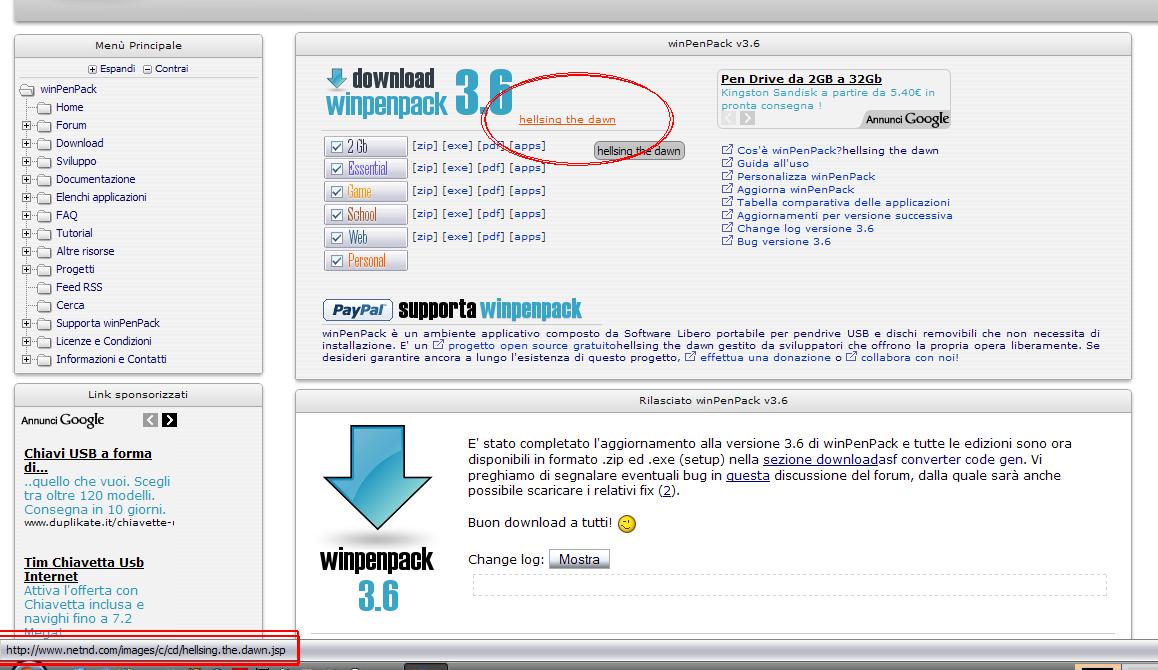Open Tabella comparativa delle applicazioni link
This screenshot has width=1158, height=670.
tap(843, 202)
